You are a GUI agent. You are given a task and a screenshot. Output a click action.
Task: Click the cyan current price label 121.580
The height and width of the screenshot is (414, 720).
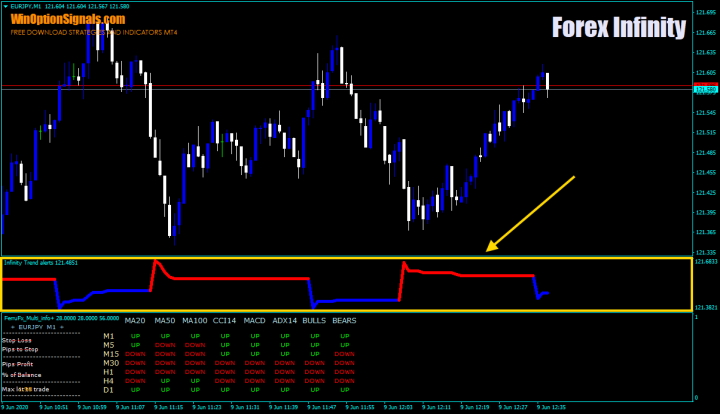click(x=706, y=90)
